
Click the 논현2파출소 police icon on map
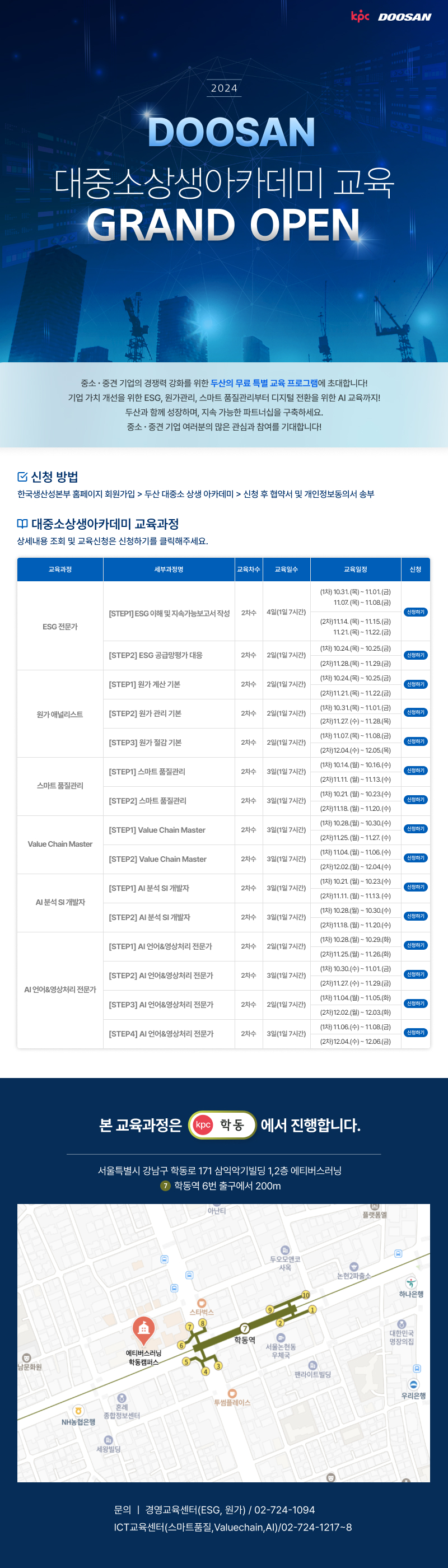(x=354, y=1267)
